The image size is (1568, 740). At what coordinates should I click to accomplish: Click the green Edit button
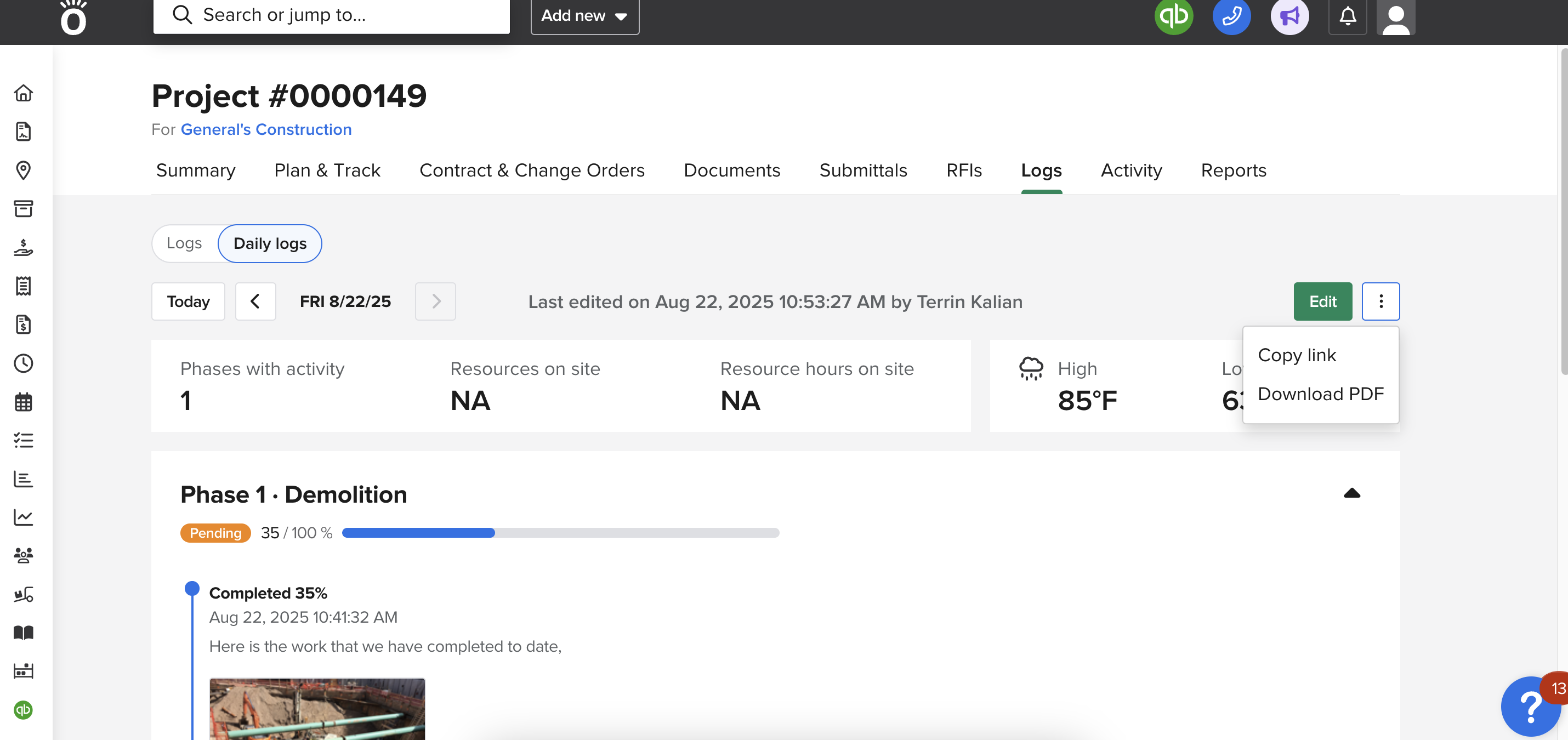(1322, 301)
